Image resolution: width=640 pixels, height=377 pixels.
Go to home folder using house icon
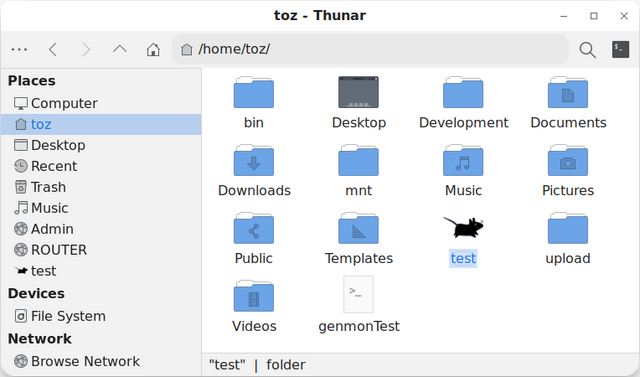click(x=153, y=50)
